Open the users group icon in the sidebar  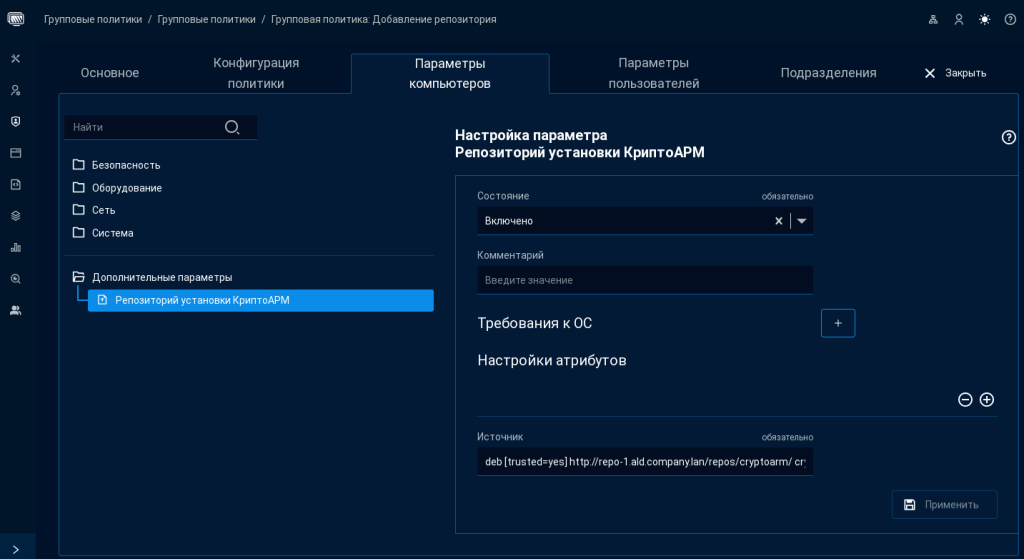point(15,310)
